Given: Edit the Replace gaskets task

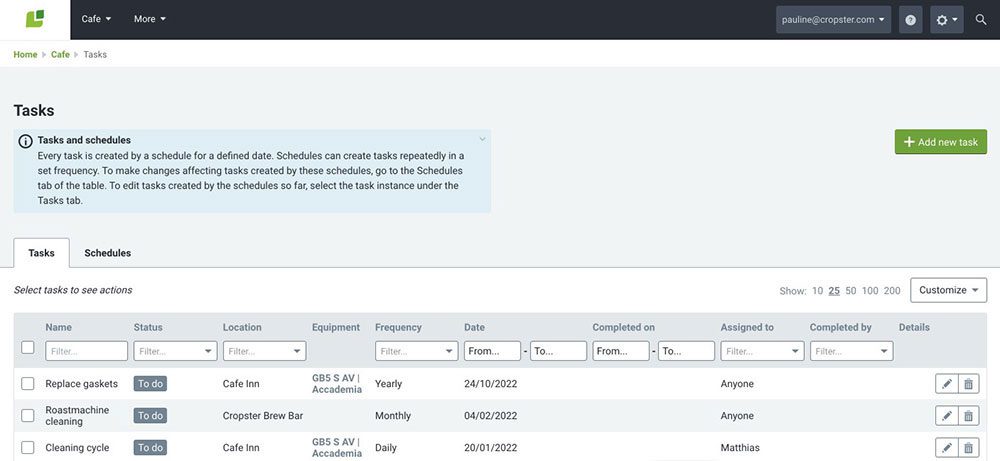Looking at the screenshot, I should (x=946, y=384).
